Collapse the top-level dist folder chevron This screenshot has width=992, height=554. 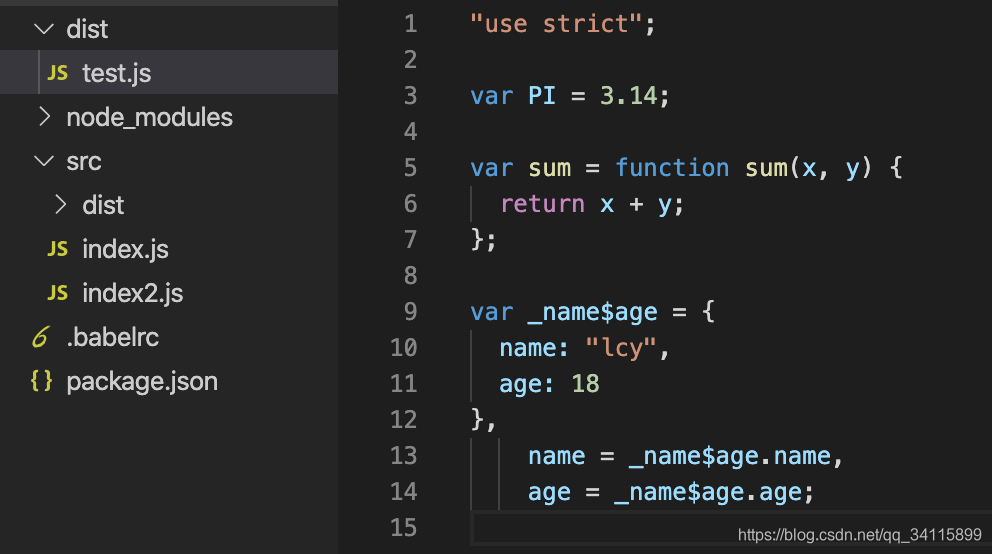(x=44, y=29)
